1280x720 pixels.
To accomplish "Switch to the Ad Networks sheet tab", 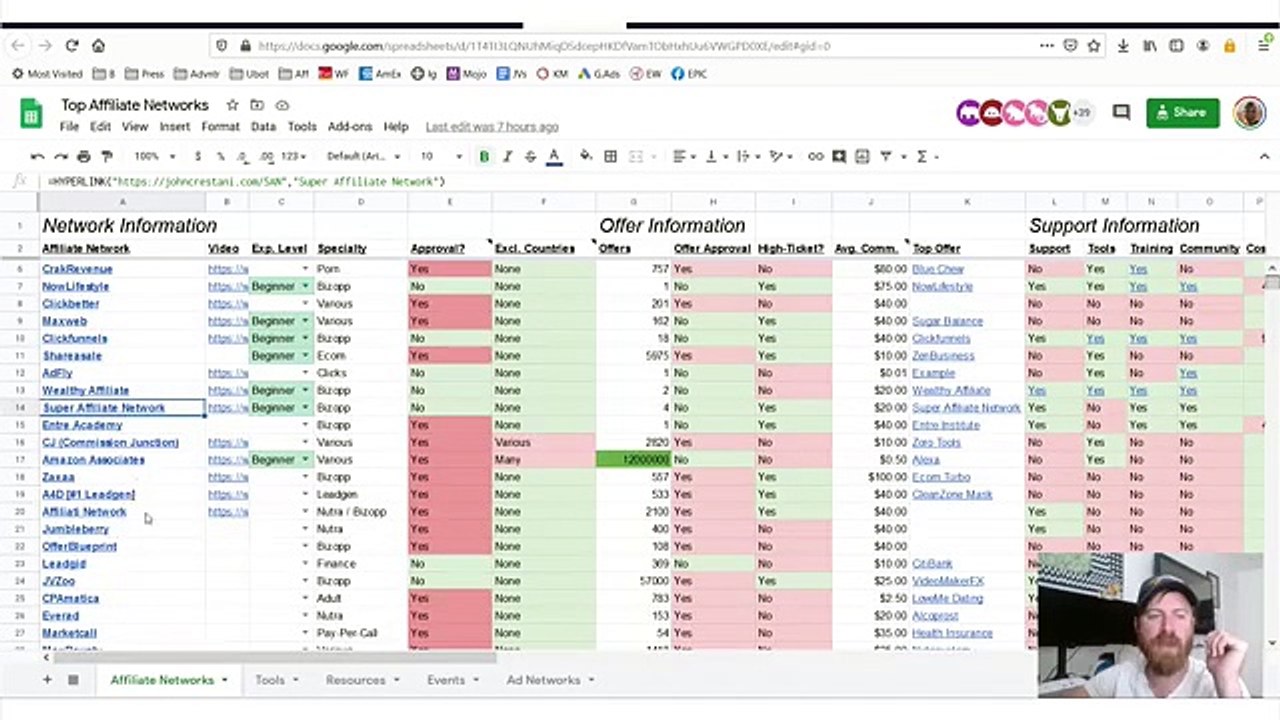I will pos(550,680).
